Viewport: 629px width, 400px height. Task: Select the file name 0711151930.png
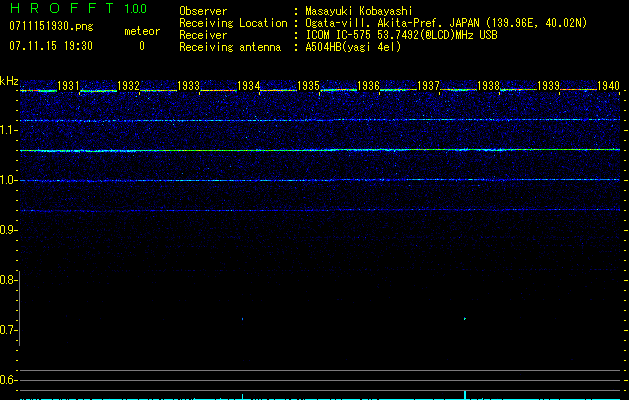pyautogui.click(x=49, y=27)
